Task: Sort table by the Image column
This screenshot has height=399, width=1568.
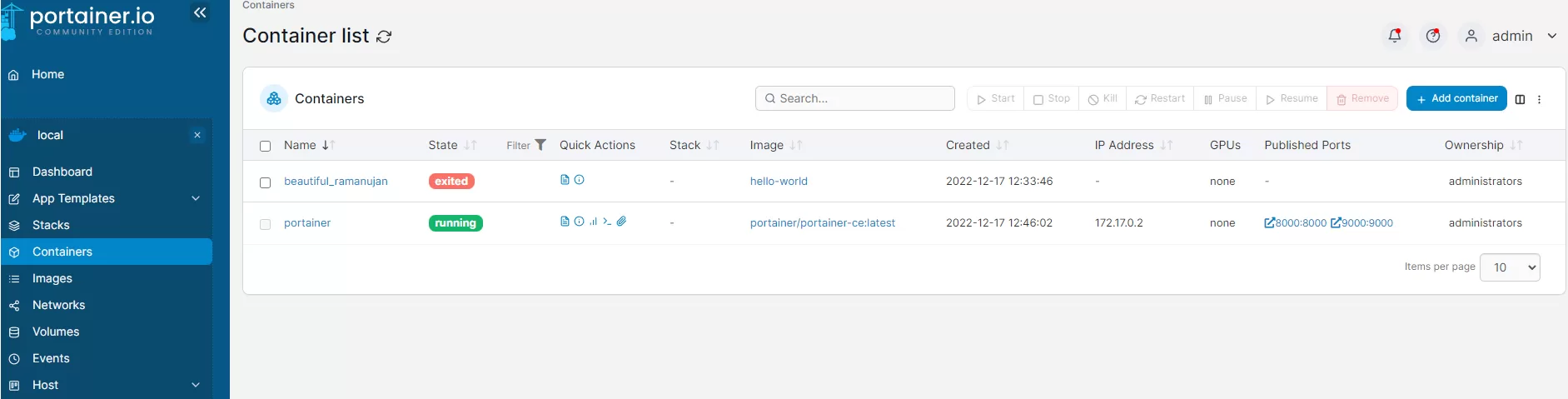Action: (x=775, y=145)
